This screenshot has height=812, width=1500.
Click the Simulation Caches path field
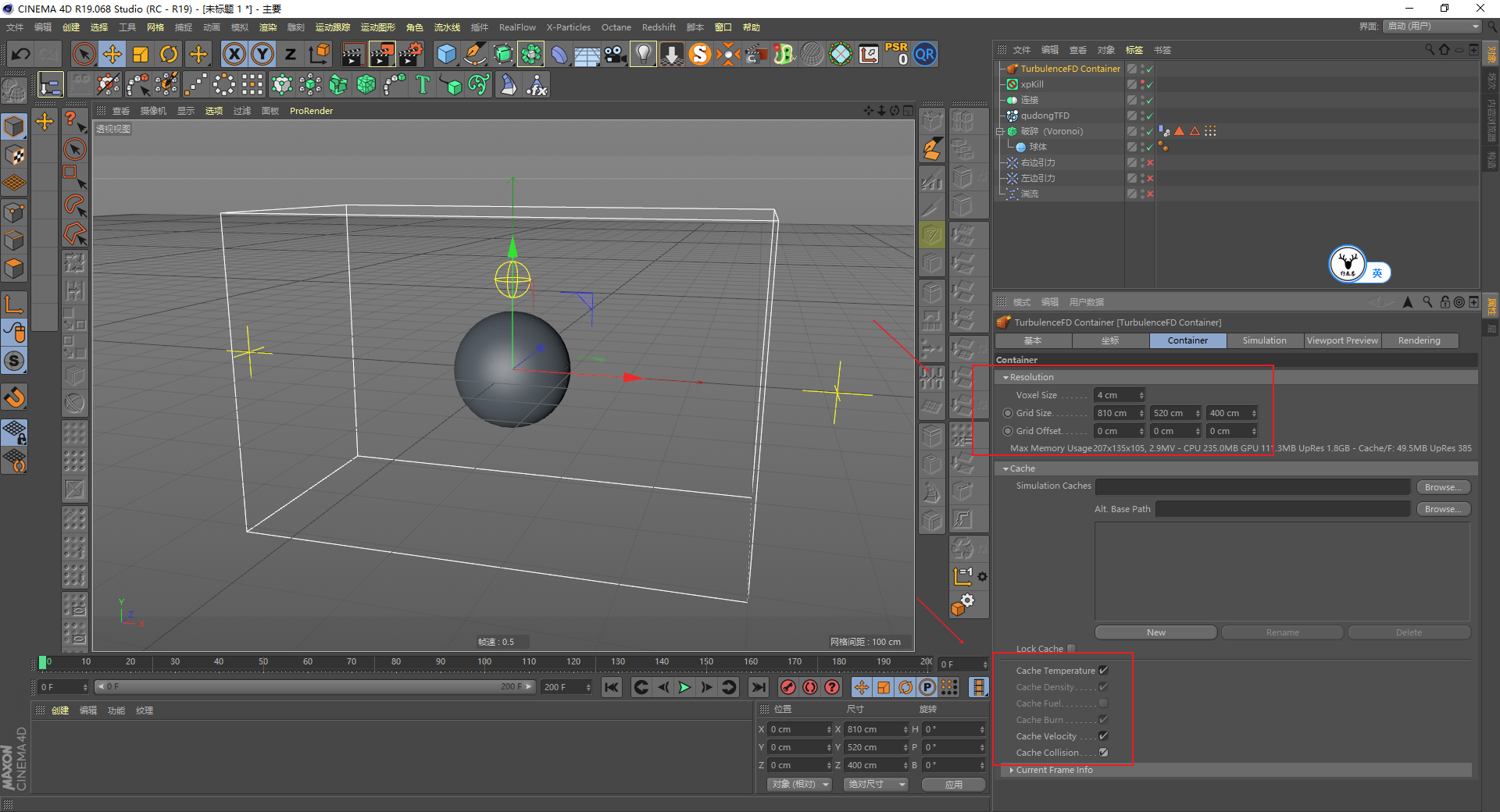coord(1252,487)
